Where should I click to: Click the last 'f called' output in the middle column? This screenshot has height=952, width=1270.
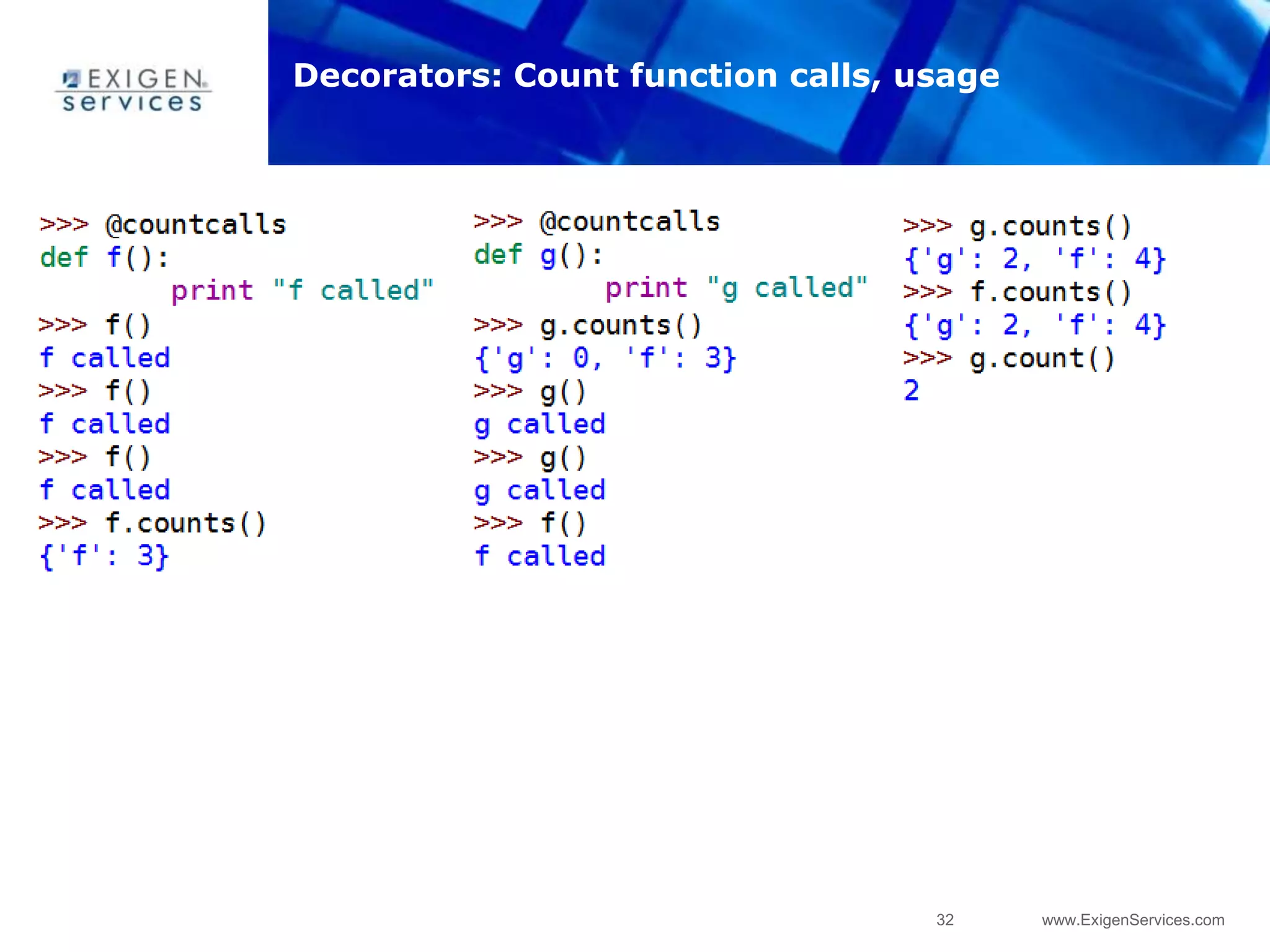click(540, 556)
